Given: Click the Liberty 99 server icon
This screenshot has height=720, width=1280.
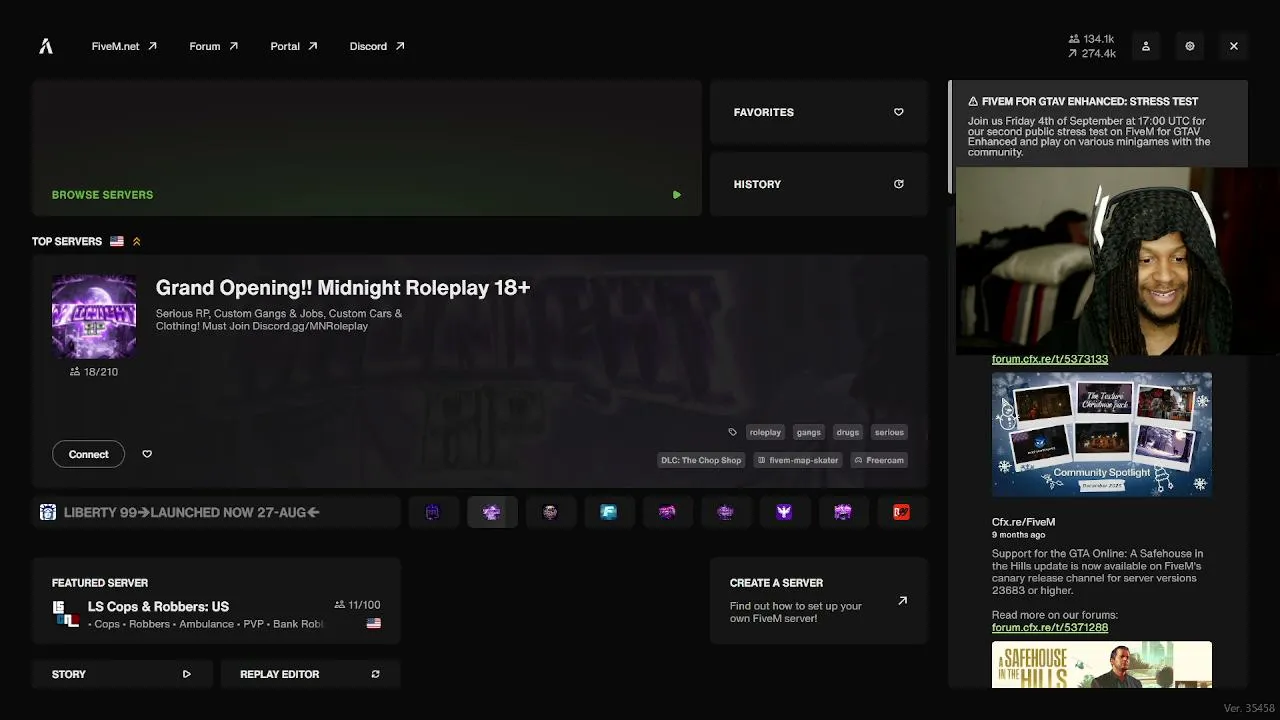Looking at the screenshot, I should pyautogui.click(x=47, y=512).
